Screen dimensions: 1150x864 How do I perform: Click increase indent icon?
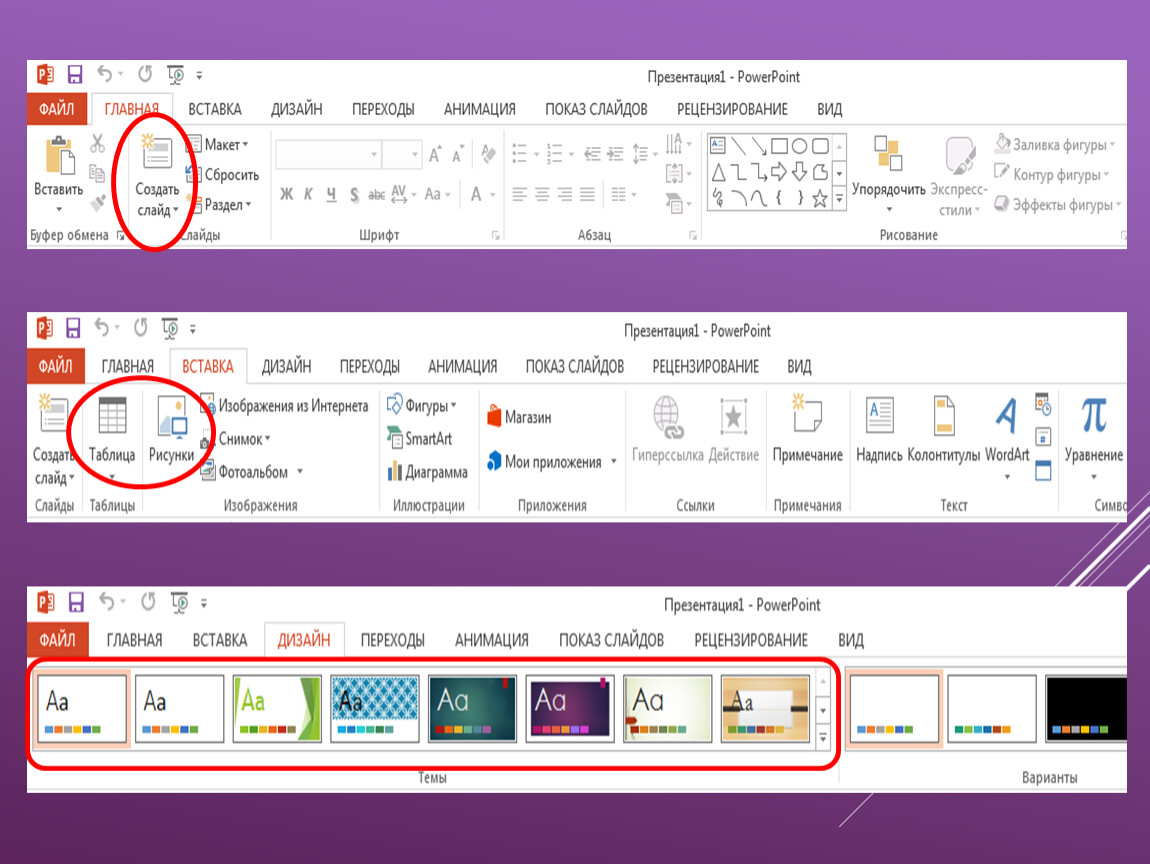[x=615, y=153]
